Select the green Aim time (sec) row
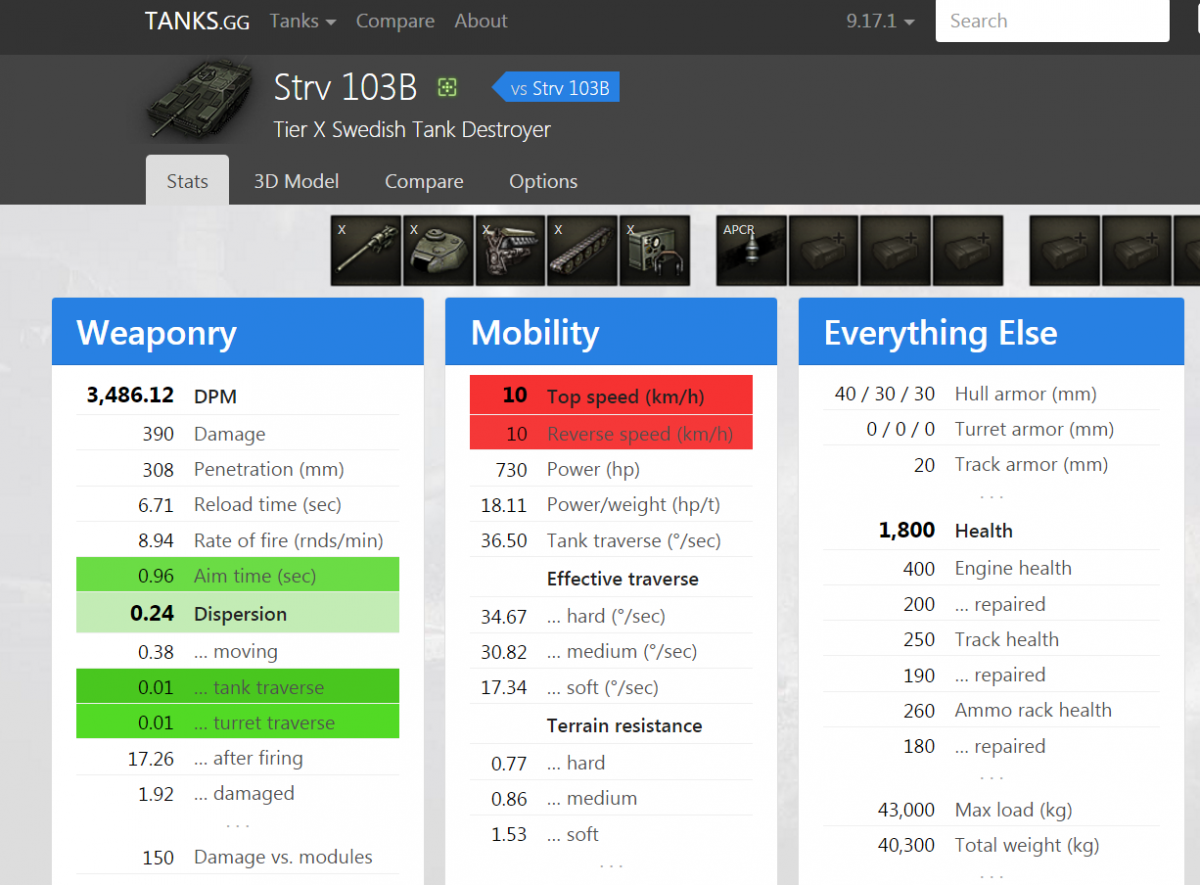Screen dimensions: 1200x885 pyautogui.click(x=238, y=576)
